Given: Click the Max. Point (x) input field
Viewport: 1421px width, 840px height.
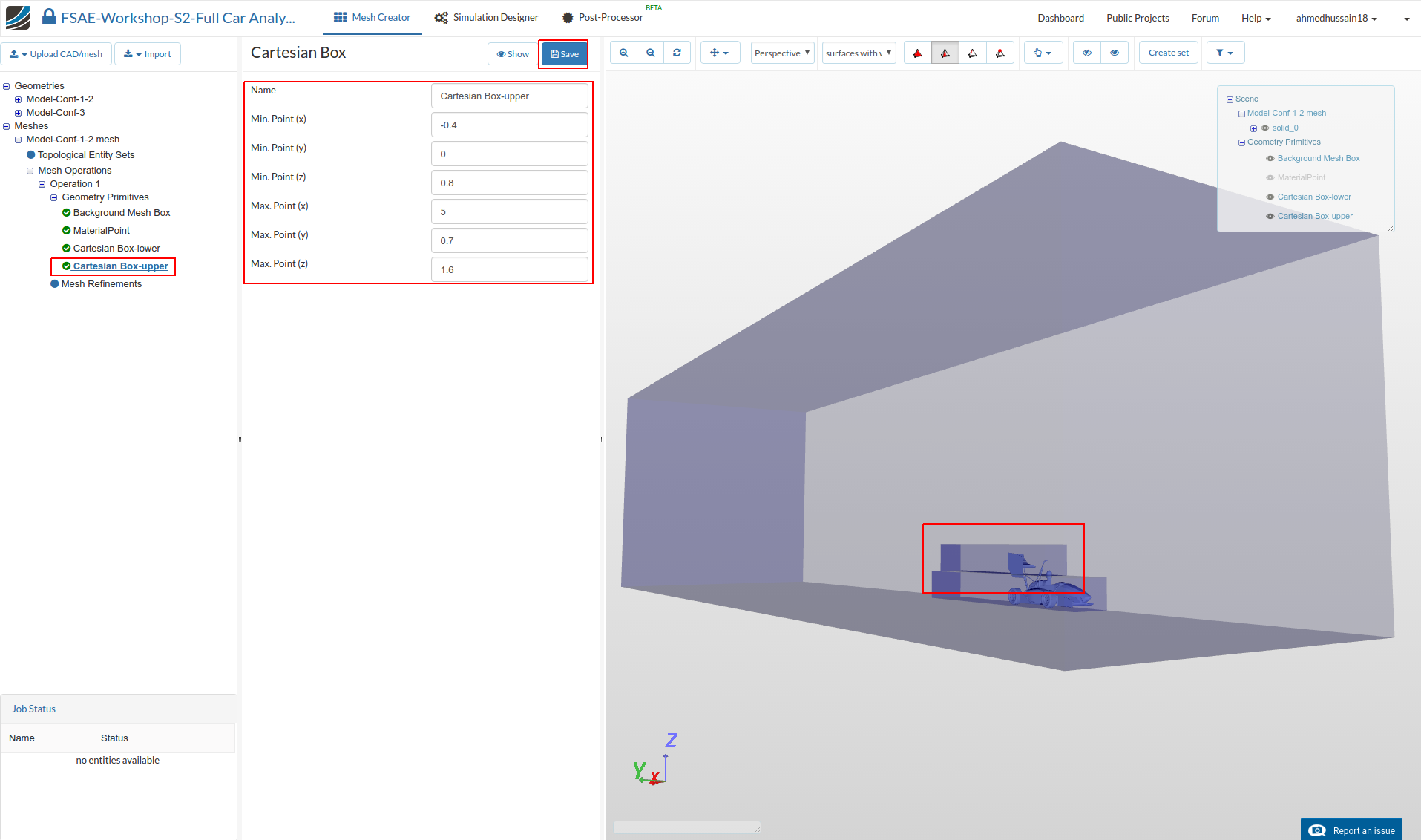Looking at the screenshot, I should tap(509, 212).
